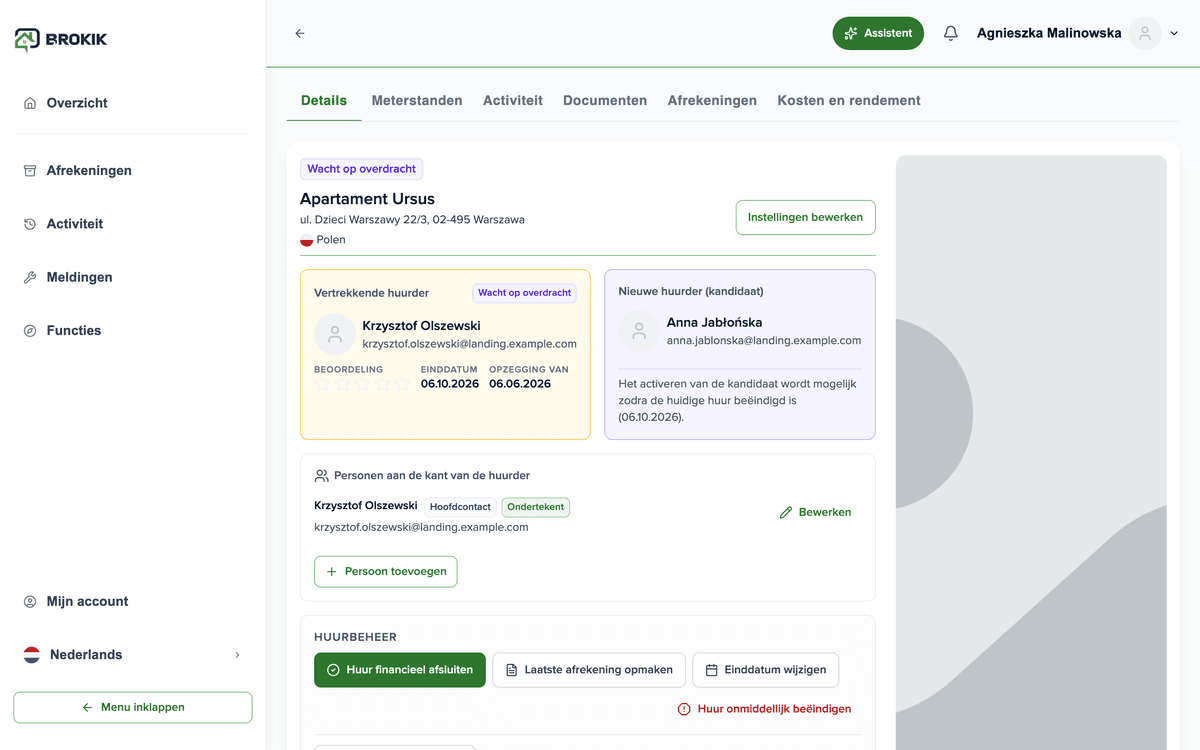1200x750 pixels.
Task: Click the Netherlands flag icon
Action: click(x=32, y=655)
